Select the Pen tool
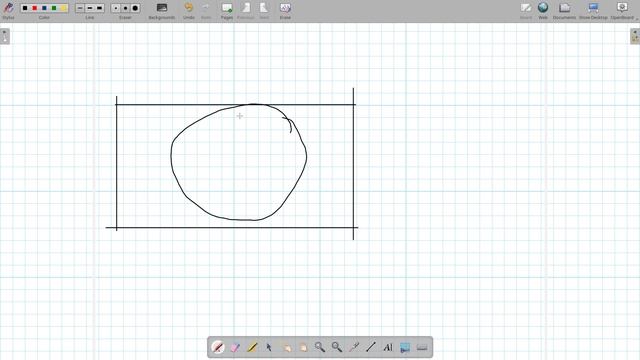The image size is (640, 360). [x=218, y=347]
